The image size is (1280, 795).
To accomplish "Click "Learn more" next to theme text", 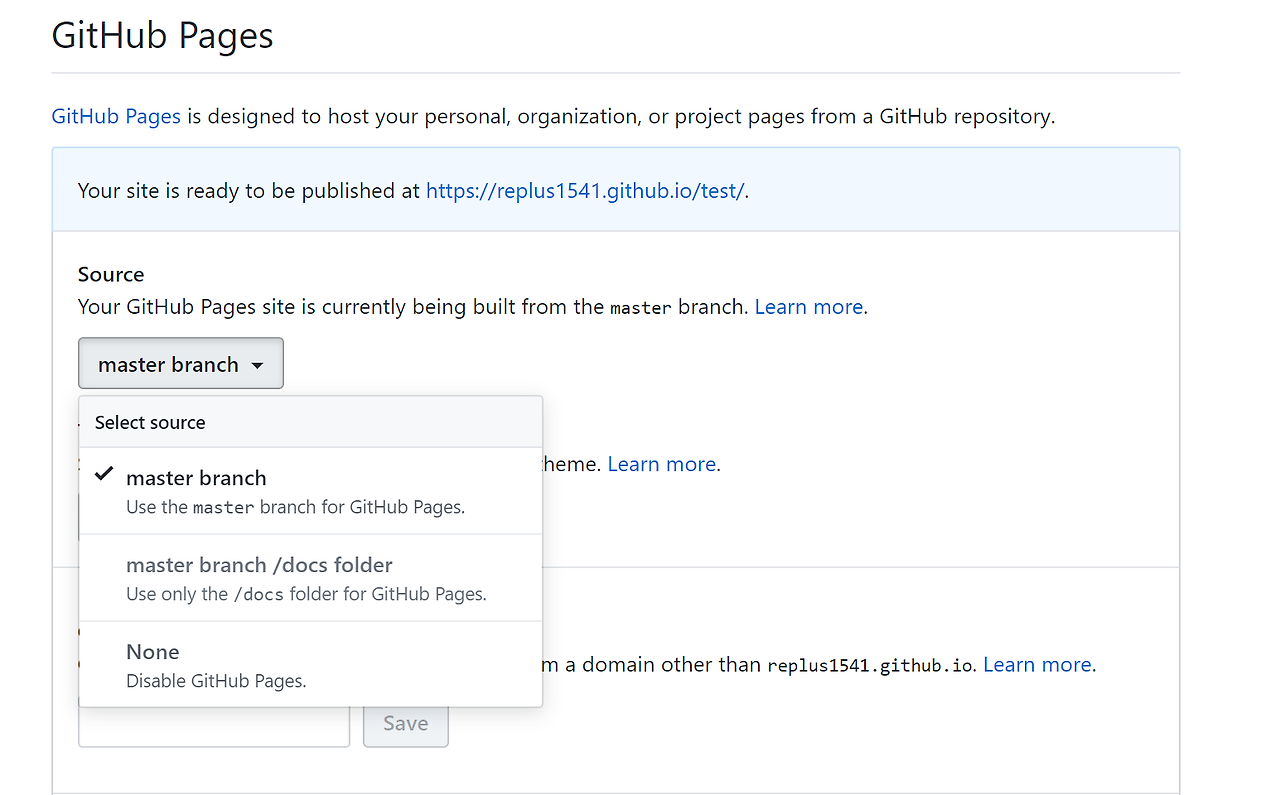I will coord(662,464).
